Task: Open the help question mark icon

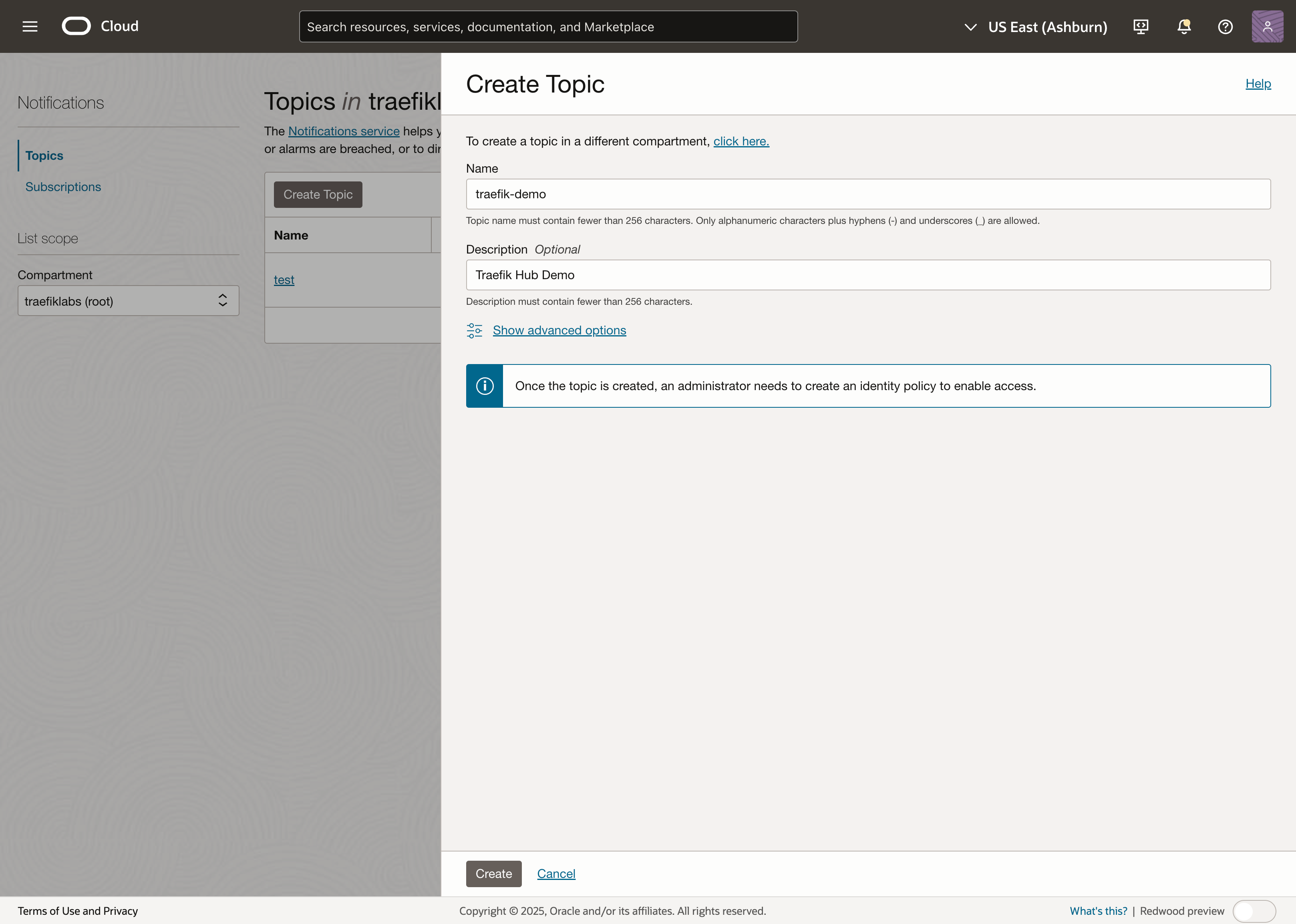Action: point(1225,27)
